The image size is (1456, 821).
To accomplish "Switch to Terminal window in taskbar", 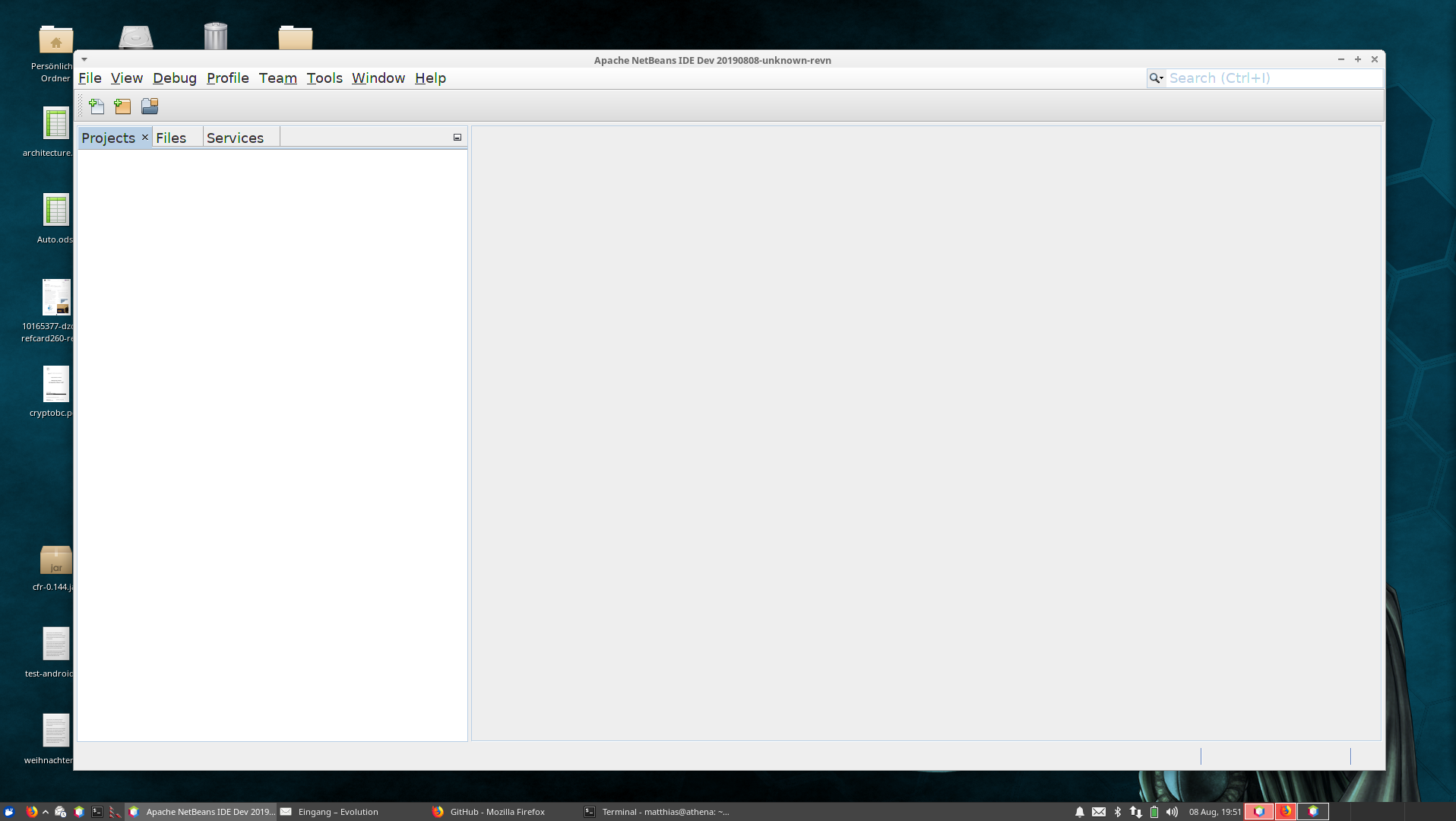I will tap(656, 812).
